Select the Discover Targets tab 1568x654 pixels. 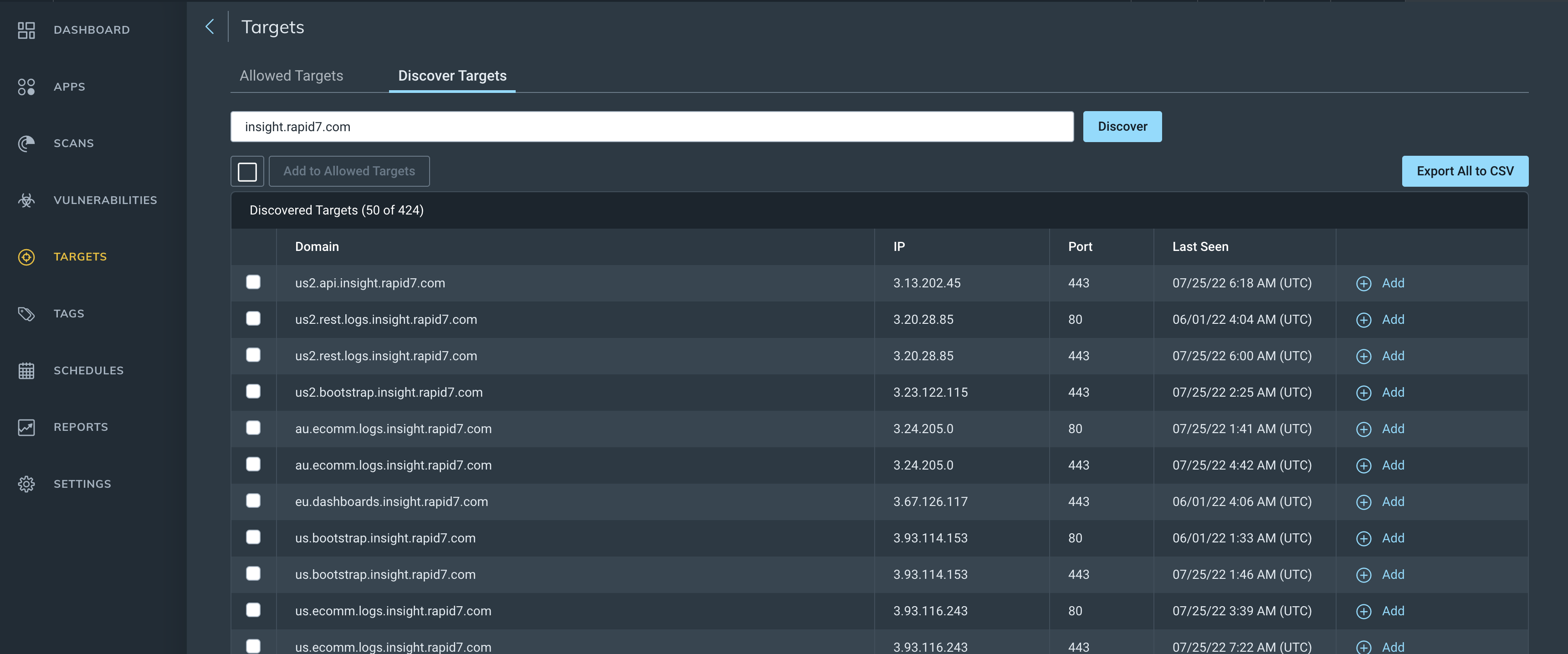point(451,76)
